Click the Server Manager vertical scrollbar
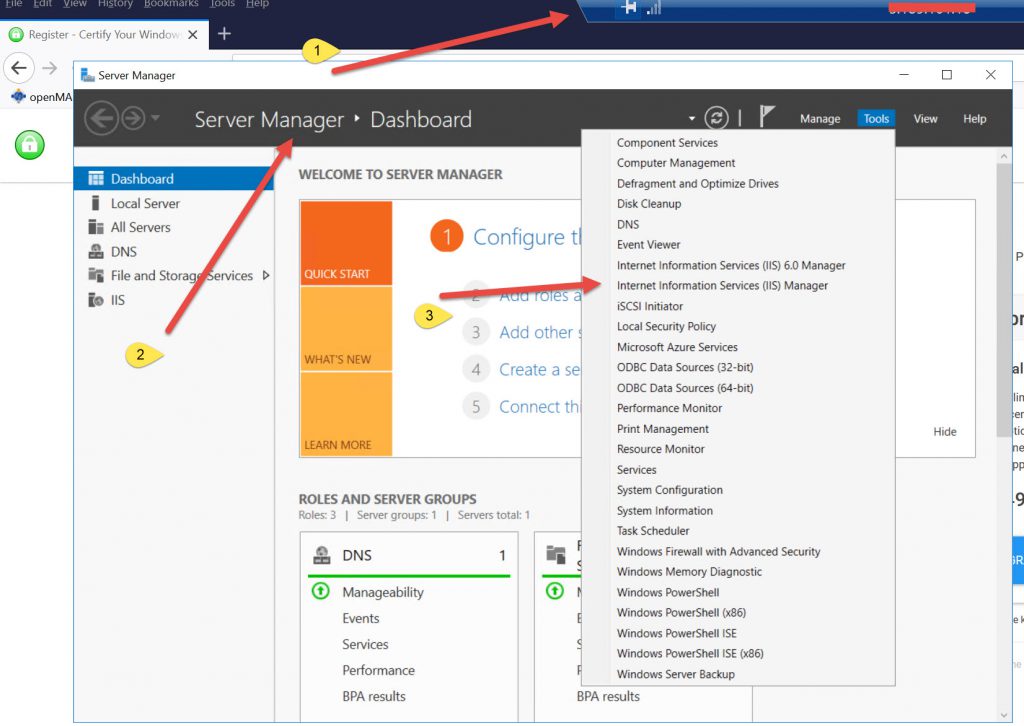This screenshot has width=1024, height=726. [1003, 300]
